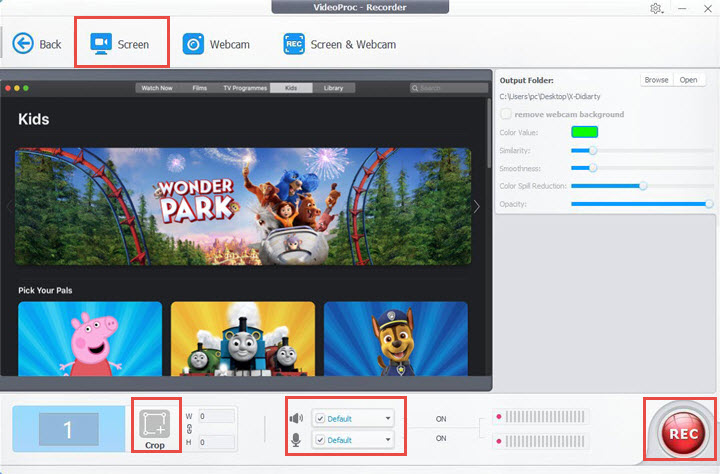Open the output folder
This screenshot has width=720, height=474.
(688, 80)
